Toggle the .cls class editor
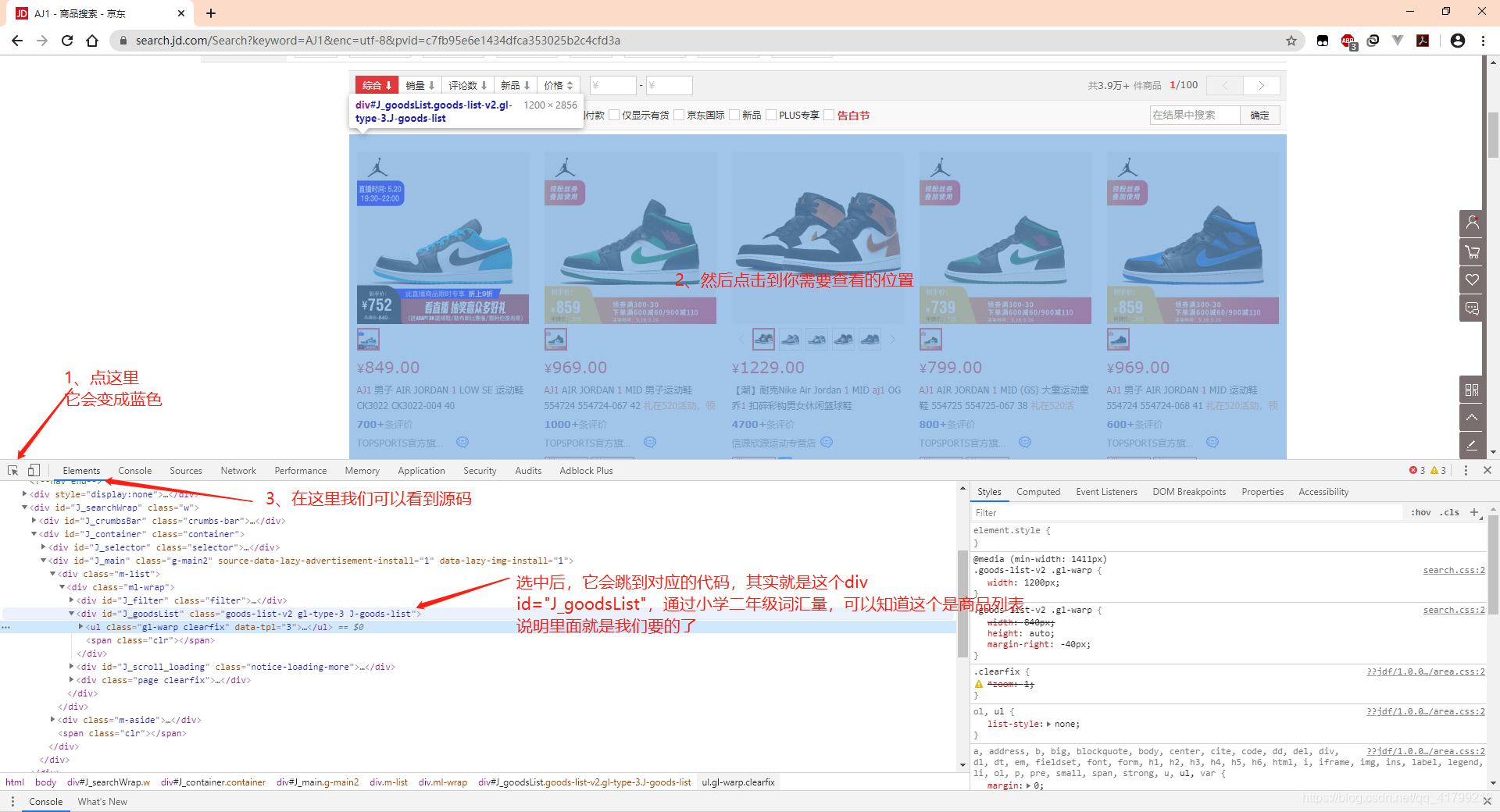The image size is (1500, 812). 1451,512
